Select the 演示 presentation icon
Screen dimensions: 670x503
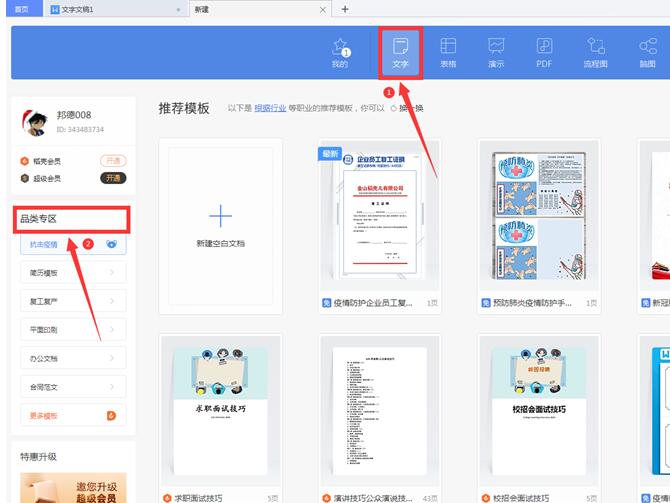pos(496,46)
